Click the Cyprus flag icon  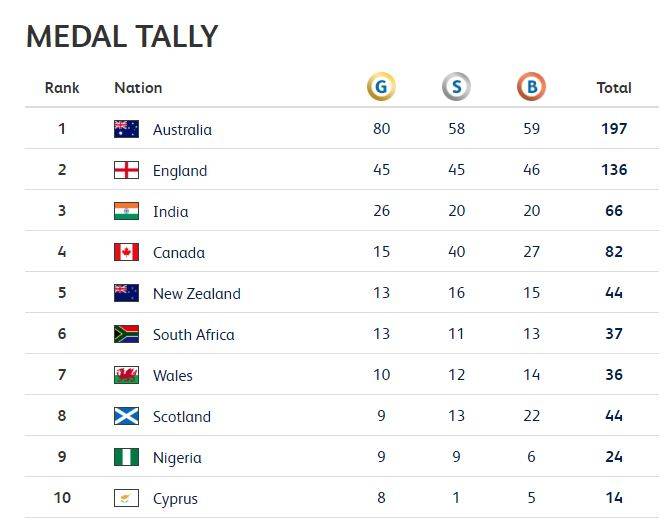tap(126, 498)
